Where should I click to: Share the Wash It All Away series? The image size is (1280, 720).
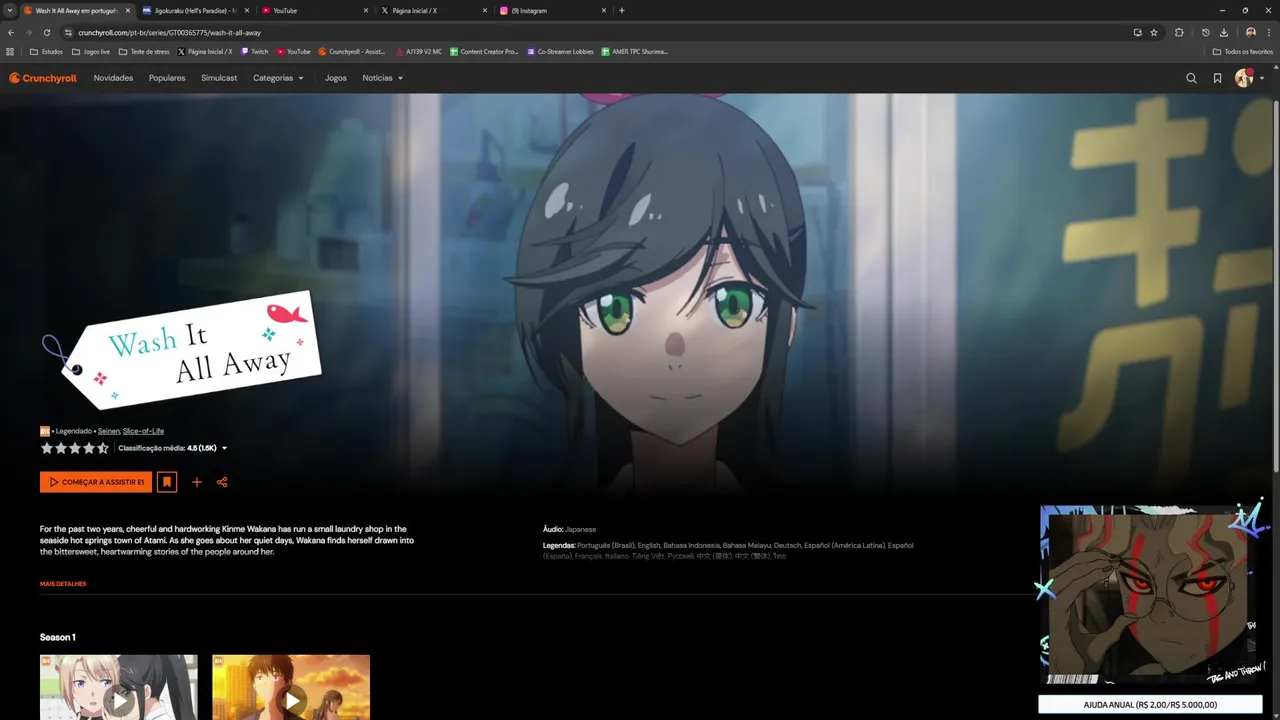(x=222, y=482)
